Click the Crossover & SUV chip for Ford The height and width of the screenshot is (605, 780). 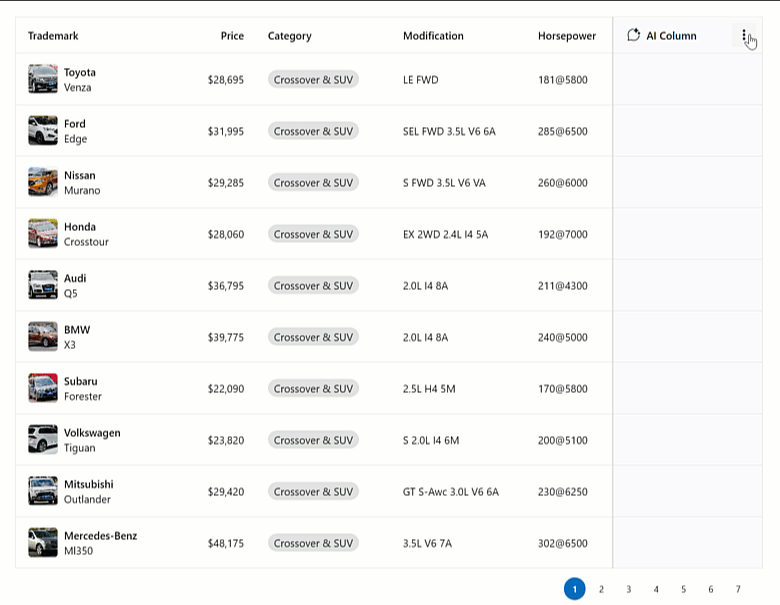coord(313,131)
